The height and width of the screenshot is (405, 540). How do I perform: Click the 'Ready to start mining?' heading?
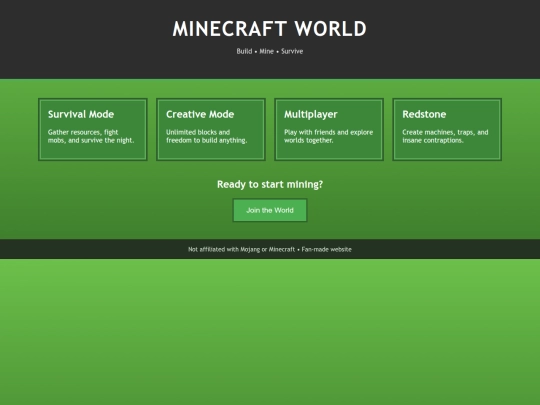coord(270,184)
